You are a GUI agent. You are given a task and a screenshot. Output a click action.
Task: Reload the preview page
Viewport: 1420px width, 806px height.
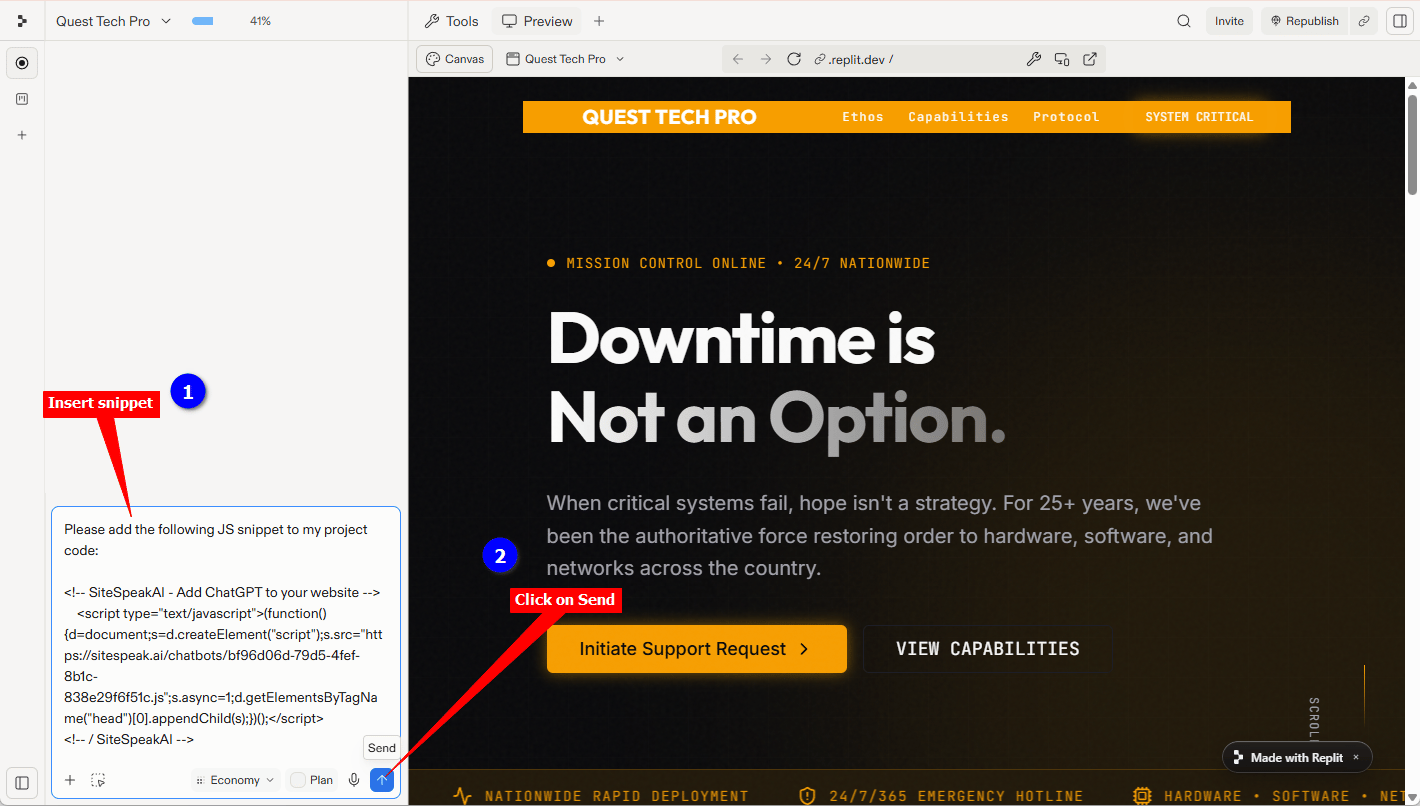point(794,59)
